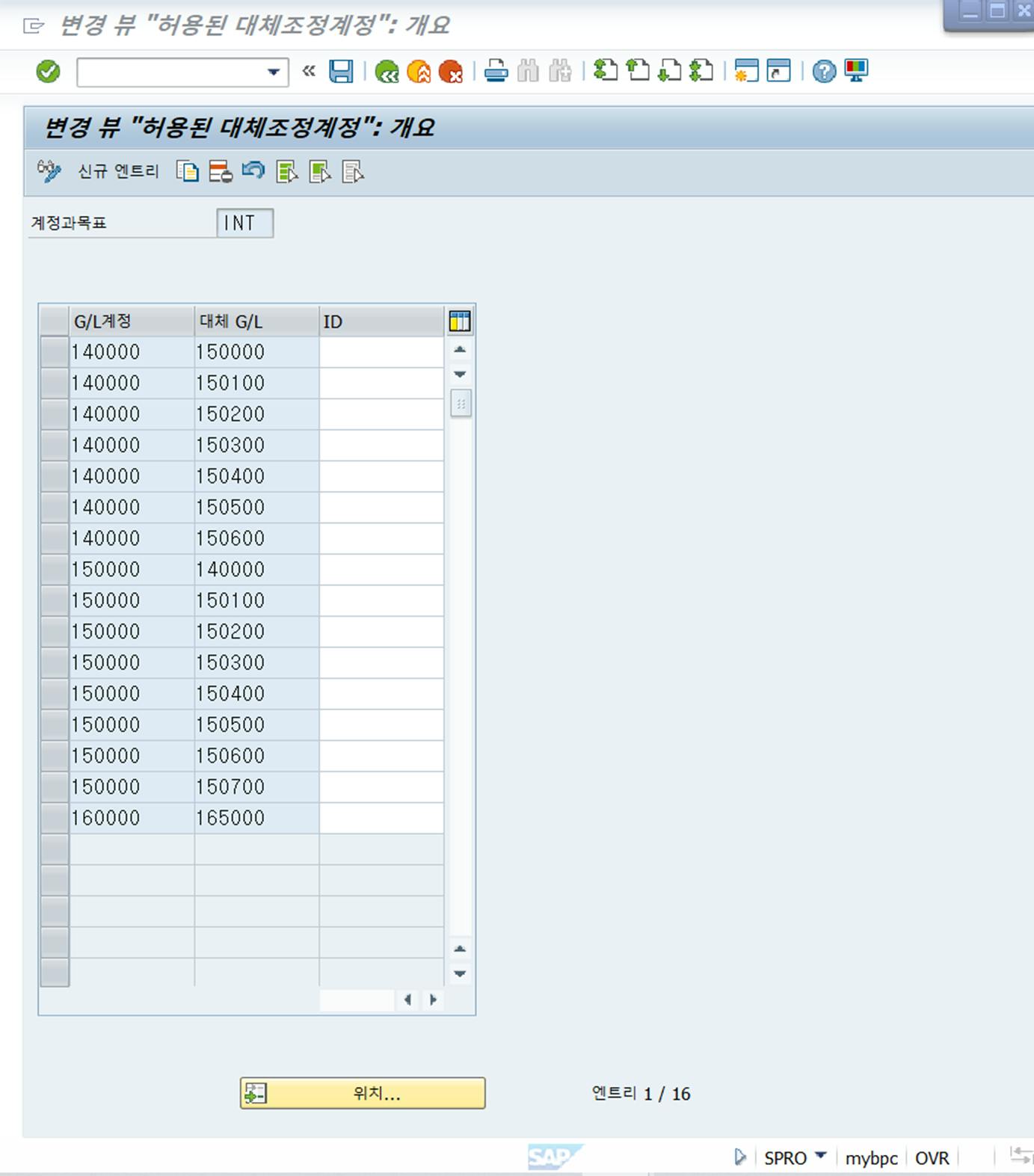
Task: Go to Last Page icon
Action: pyautogui.click(x=701, y=71)
